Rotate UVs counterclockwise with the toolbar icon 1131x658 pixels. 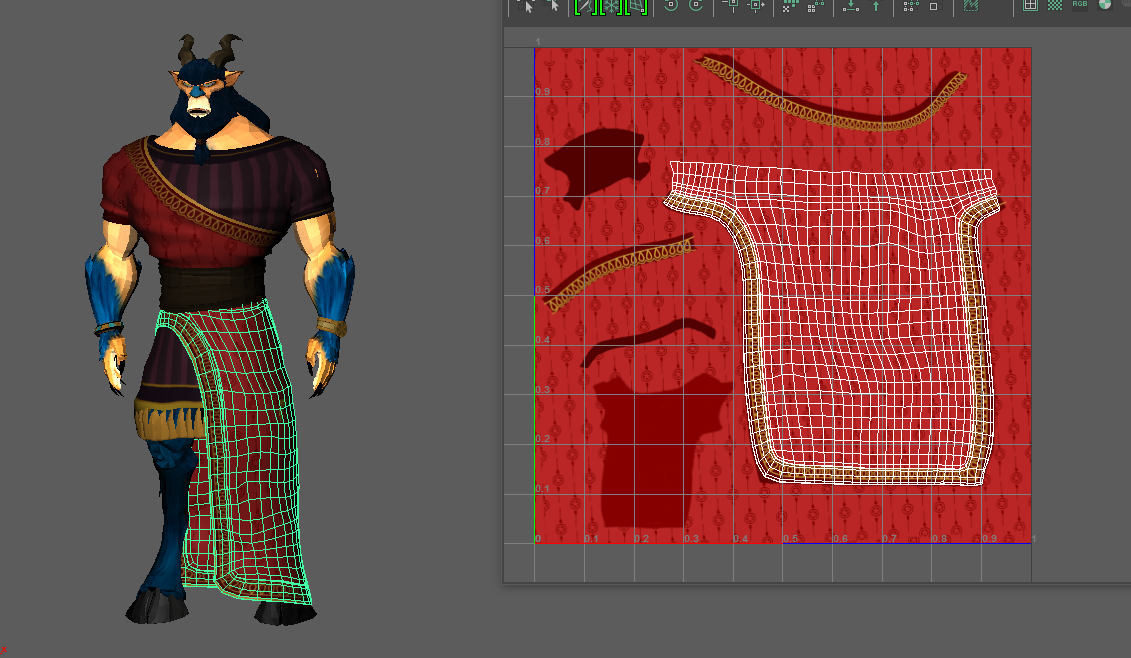pos(671,5)
